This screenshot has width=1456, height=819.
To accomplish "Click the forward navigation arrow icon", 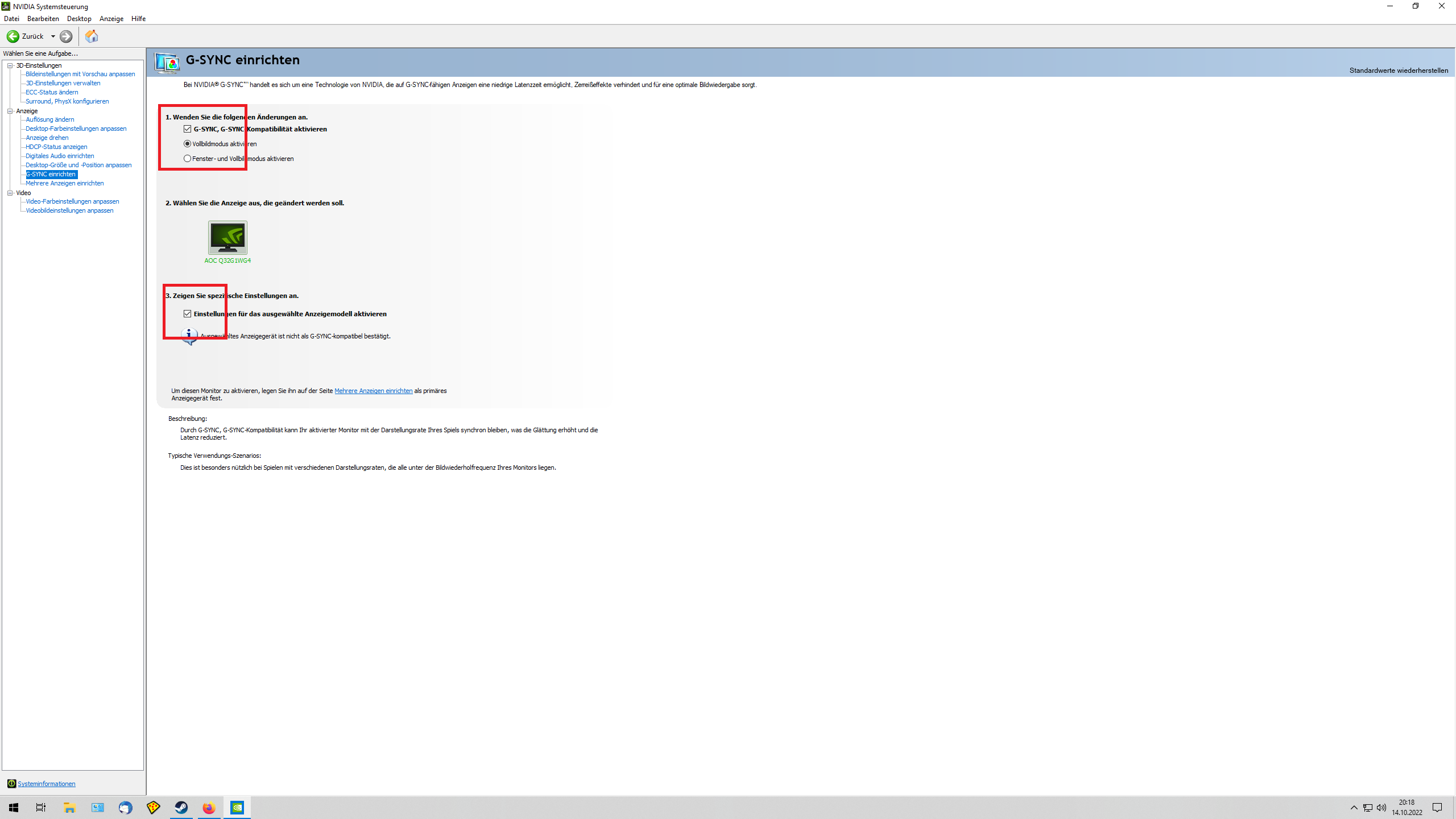I will (66, 36).
